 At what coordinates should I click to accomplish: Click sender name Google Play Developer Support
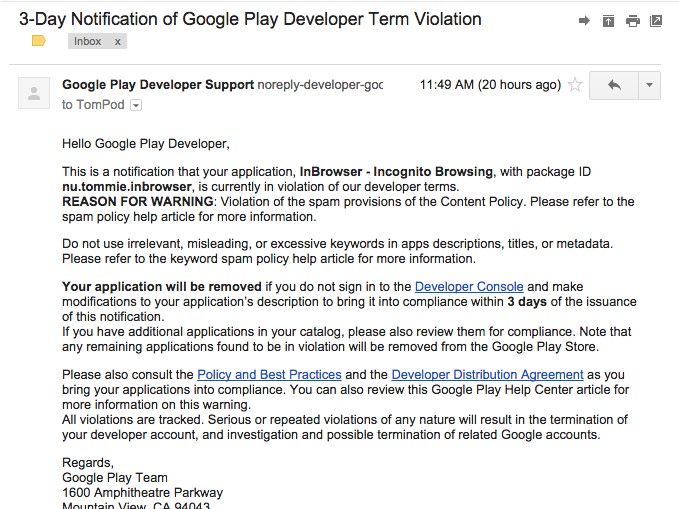158,84
